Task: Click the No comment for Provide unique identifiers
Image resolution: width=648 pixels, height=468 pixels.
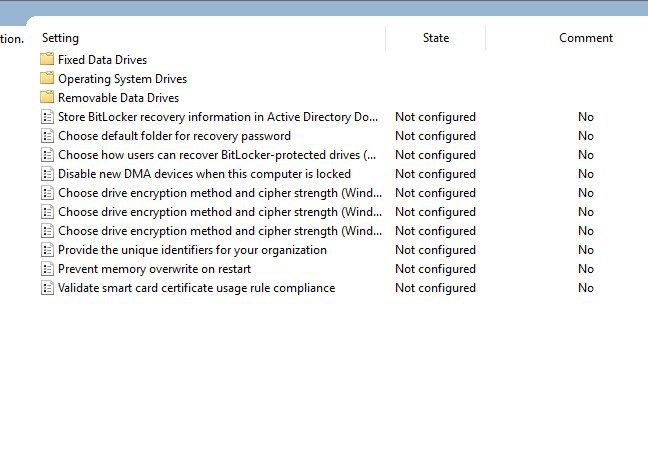Action: (586, 250)
